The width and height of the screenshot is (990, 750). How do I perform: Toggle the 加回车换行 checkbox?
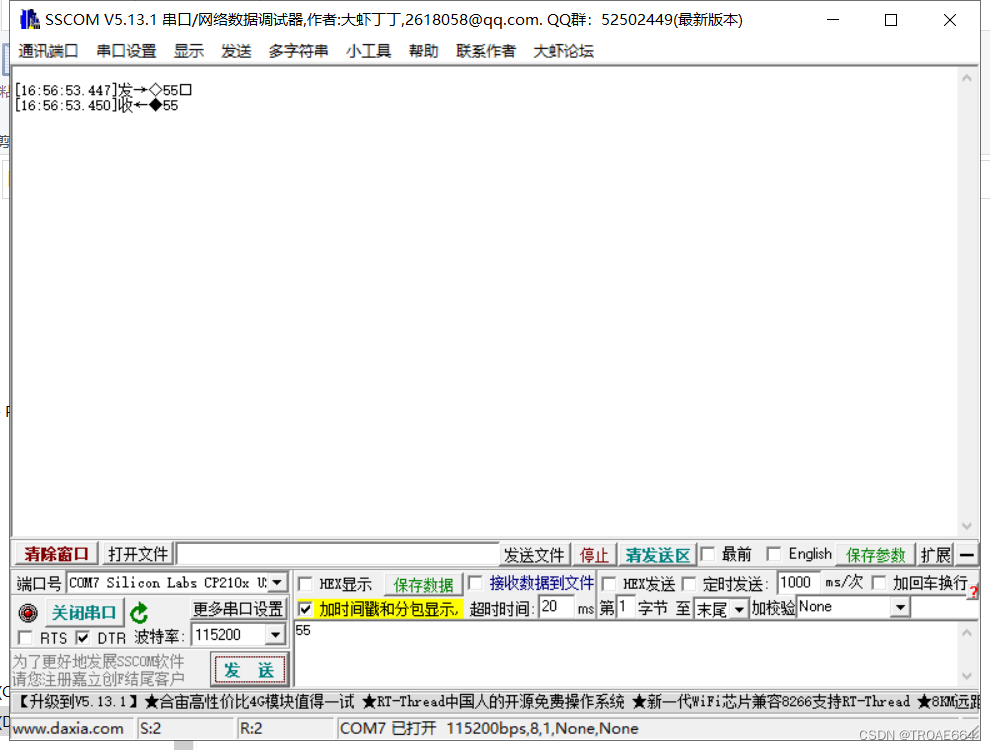pos(879,583)
